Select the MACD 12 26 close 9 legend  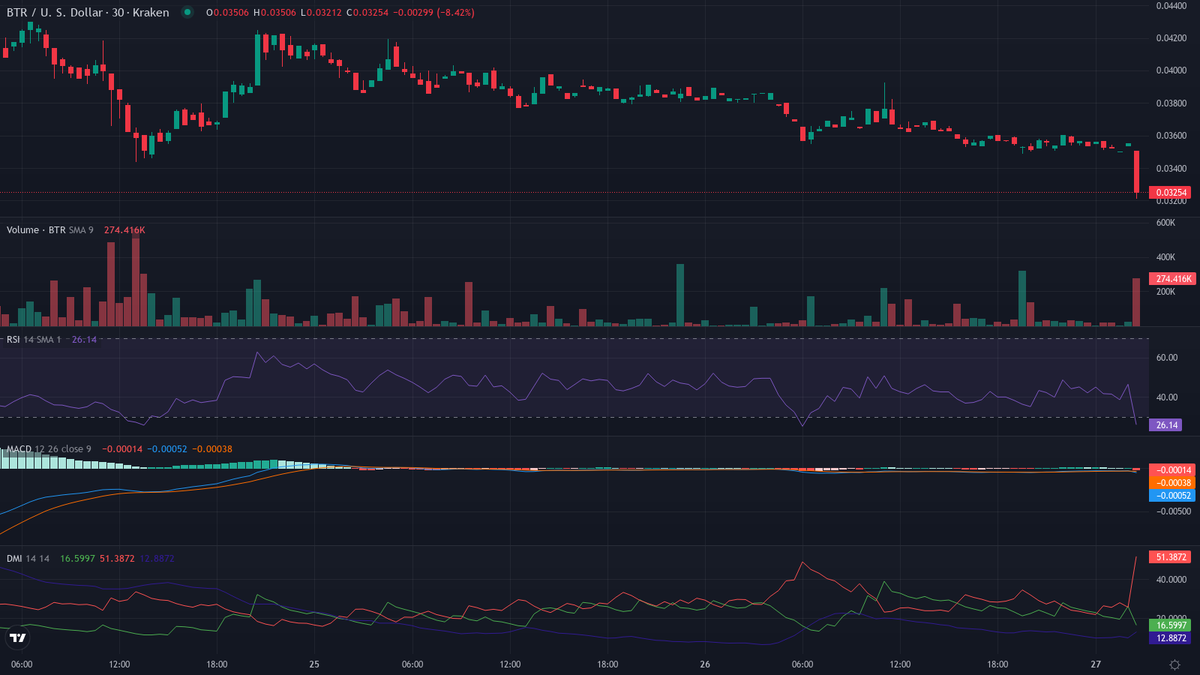point(48,449)
